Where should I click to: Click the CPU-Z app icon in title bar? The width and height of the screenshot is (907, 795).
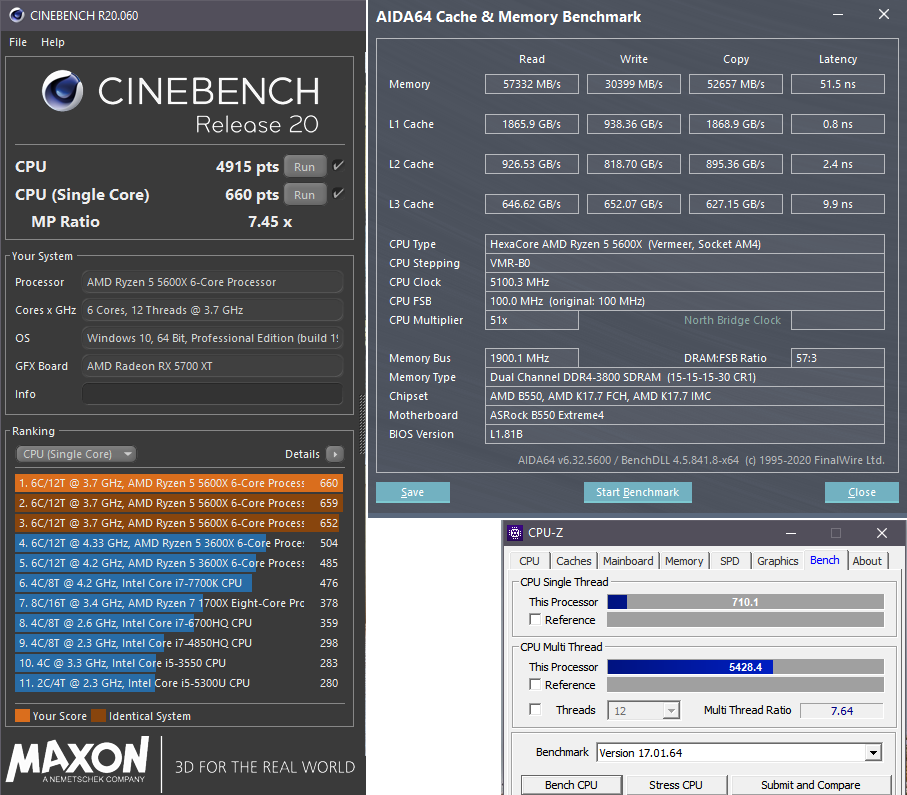click(x=514, y=533)
